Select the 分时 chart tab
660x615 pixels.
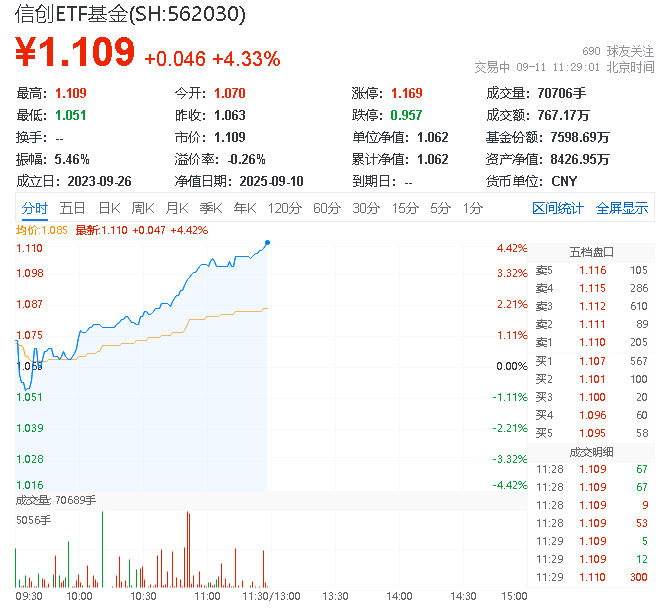[x=35, y=208]
